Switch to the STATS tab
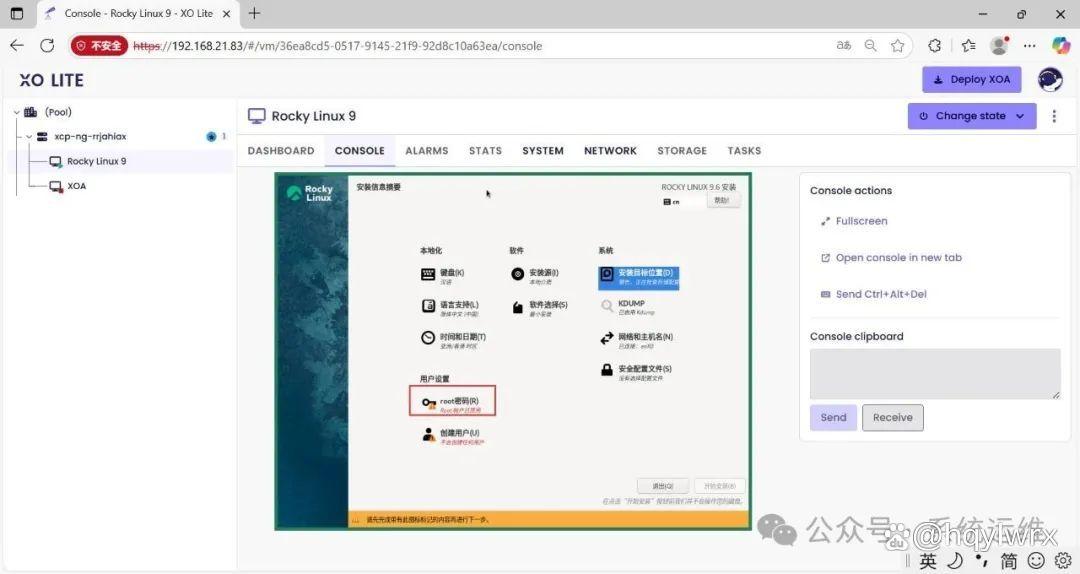The width and height of the screenshot is (1080, 574). (486, 151)
